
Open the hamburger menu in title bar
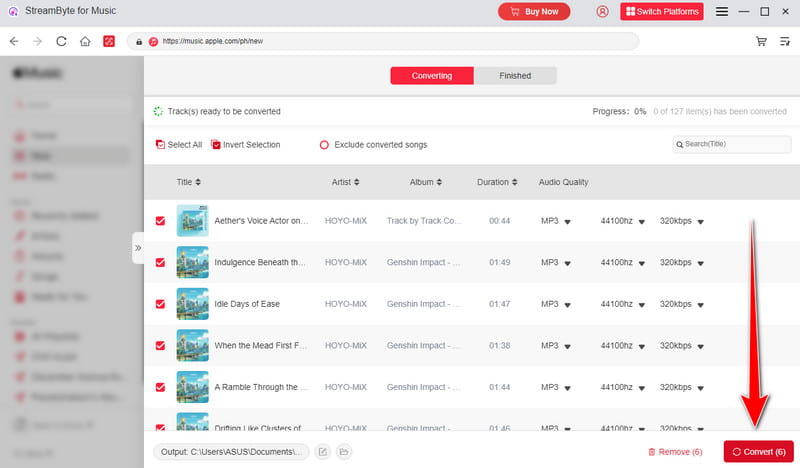722,12
